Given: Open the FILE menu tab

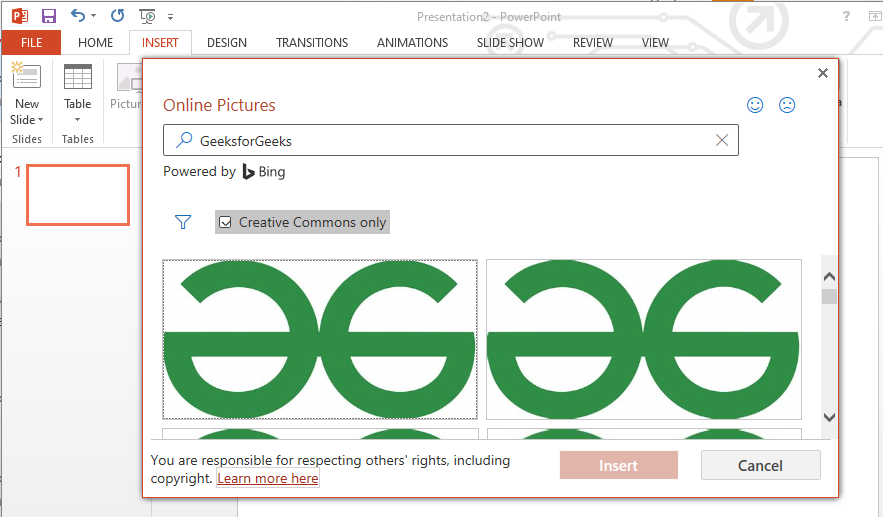Looking at the screenshot, I should point(31,43).
